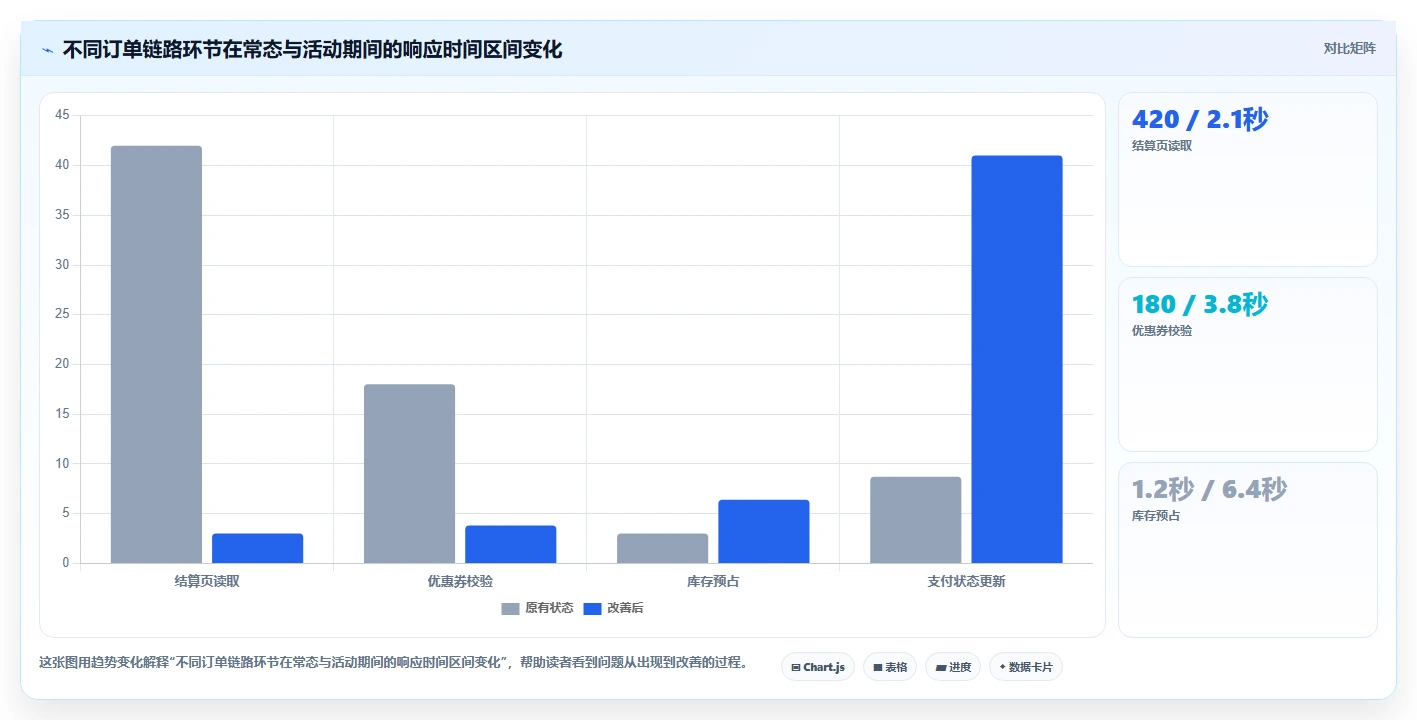Click the 支付状态更新 x-axis label
This screenshot has height=720, width=1417.
966,581
